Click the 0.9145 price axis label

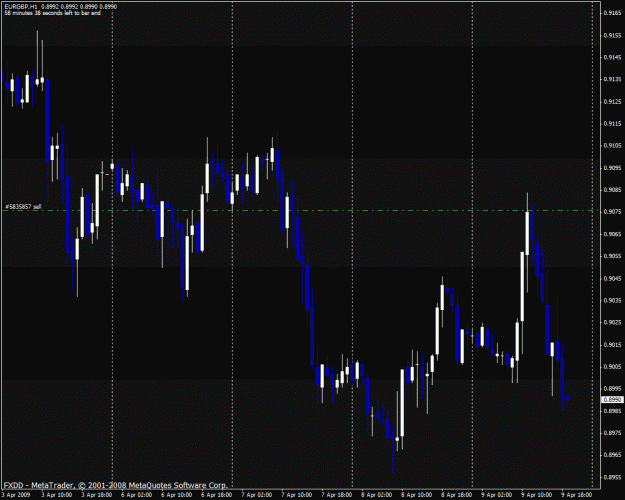click(x=612, y=57)
